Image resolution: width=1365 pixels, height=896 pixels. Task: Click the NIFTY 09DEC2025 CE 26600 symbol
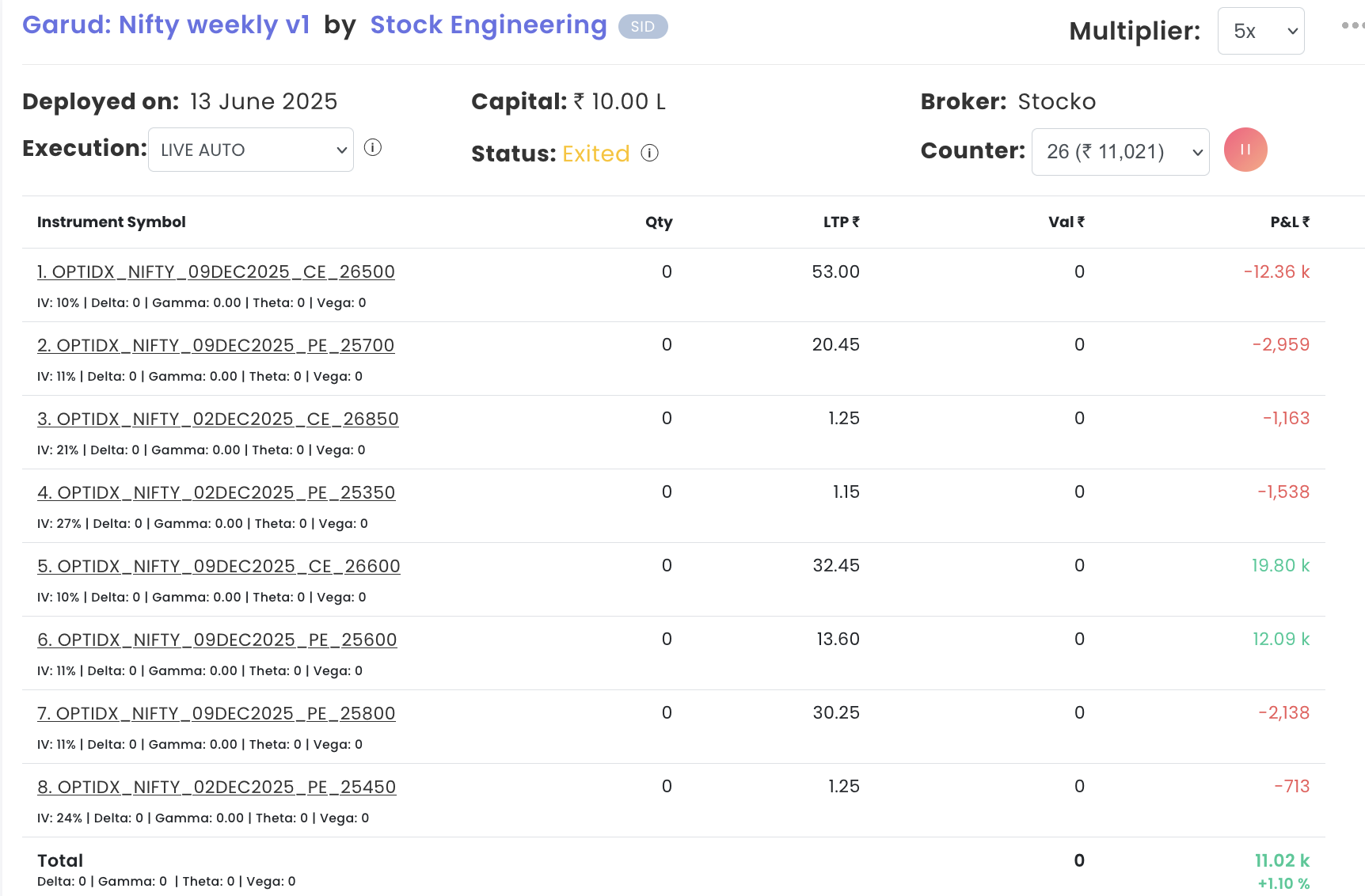219,567
